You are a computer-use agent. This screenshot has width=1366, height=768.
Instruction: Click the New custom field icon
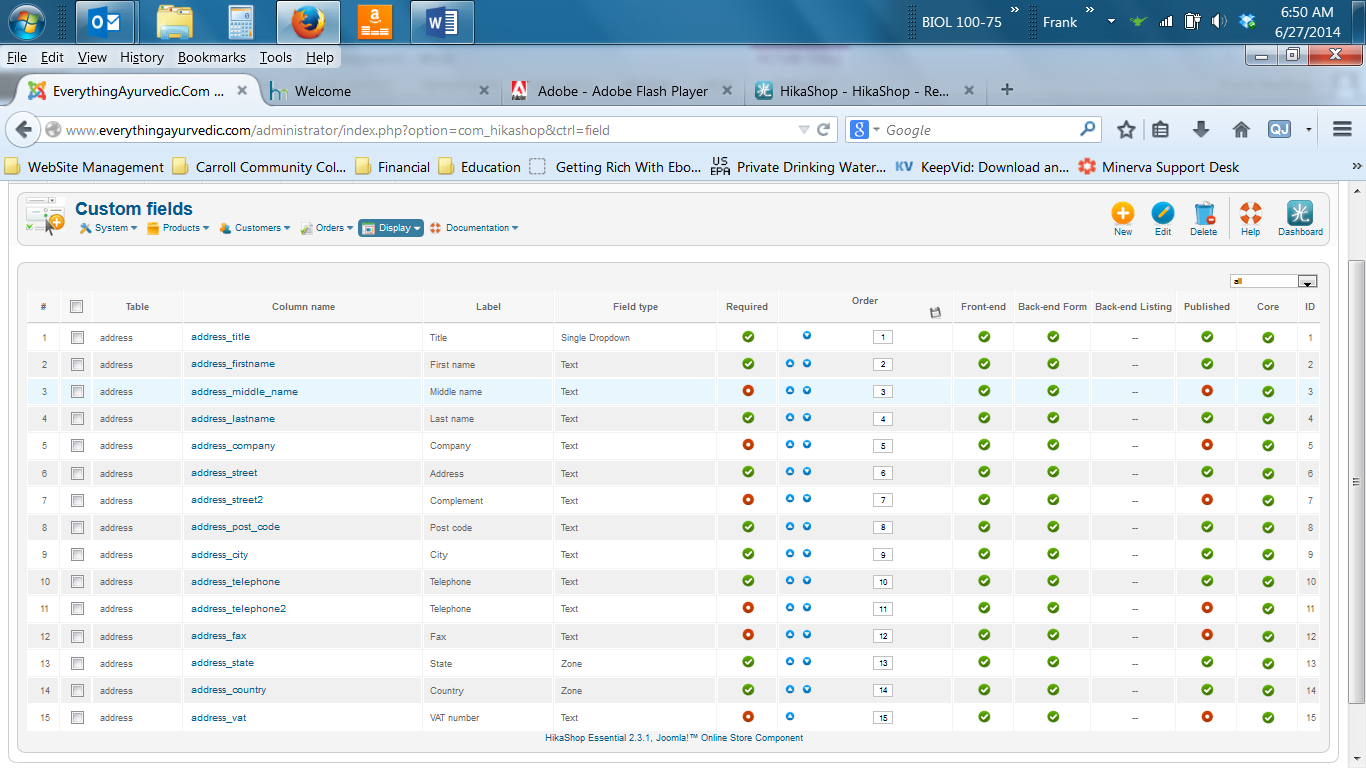pyautogui.click(x=1123, y=213)
